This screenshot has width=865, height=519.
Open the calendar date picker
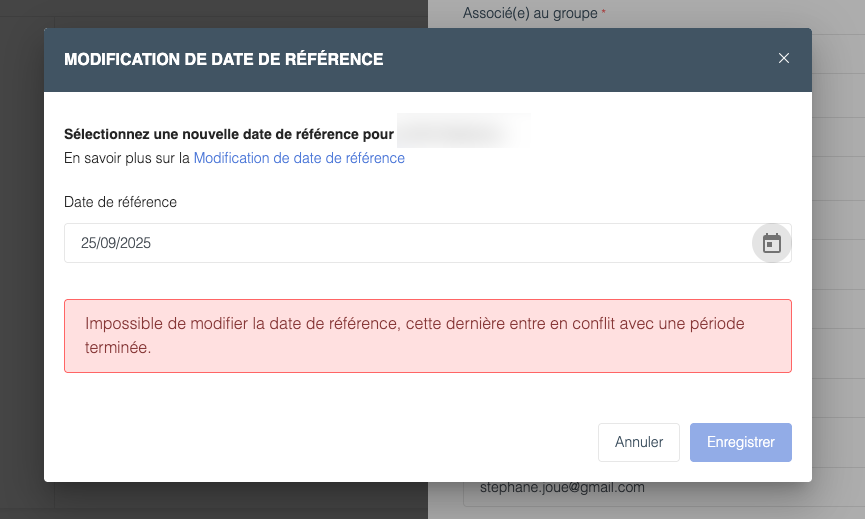point(771,243)
